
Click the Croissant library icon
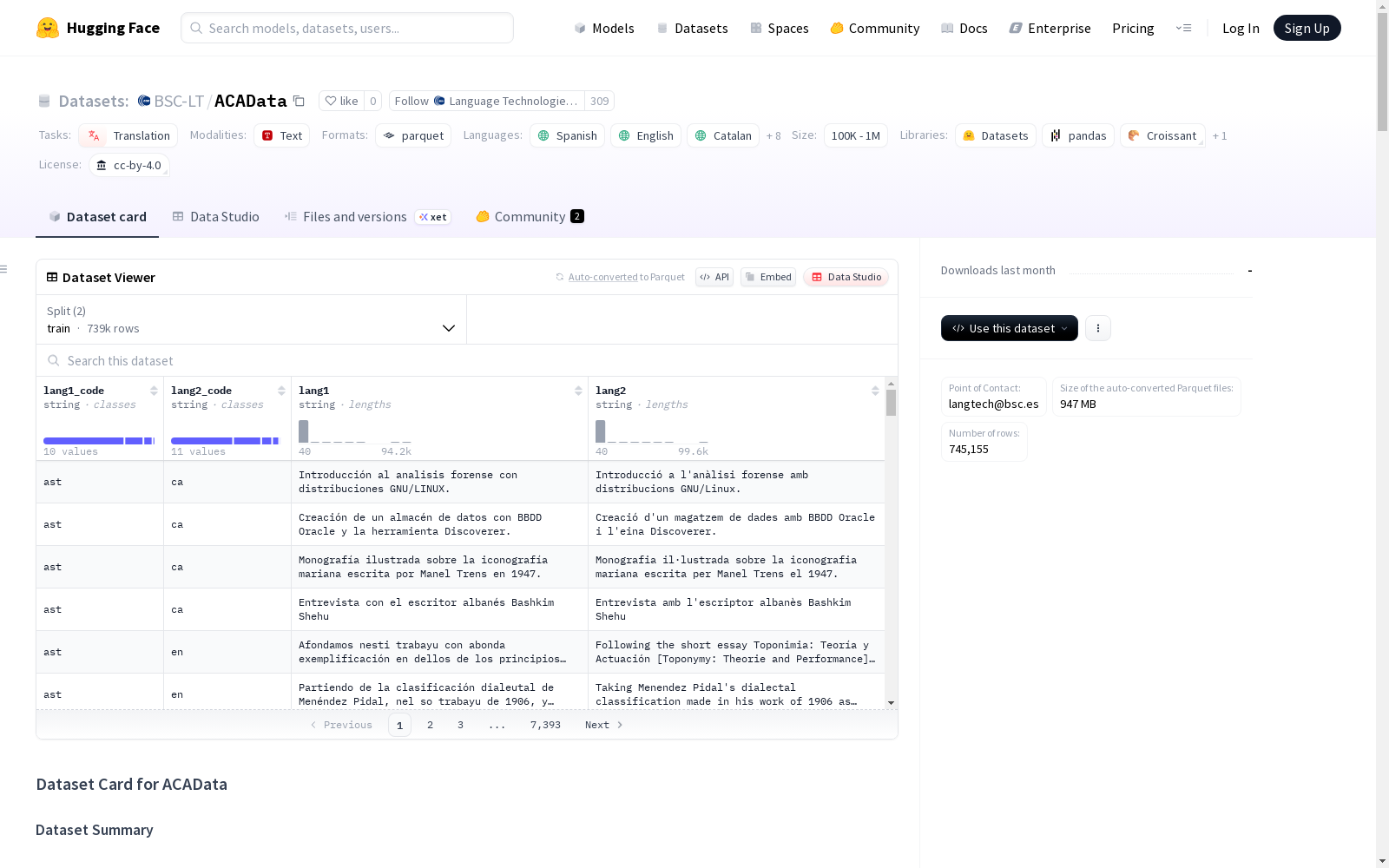[x=1134, y=135]
